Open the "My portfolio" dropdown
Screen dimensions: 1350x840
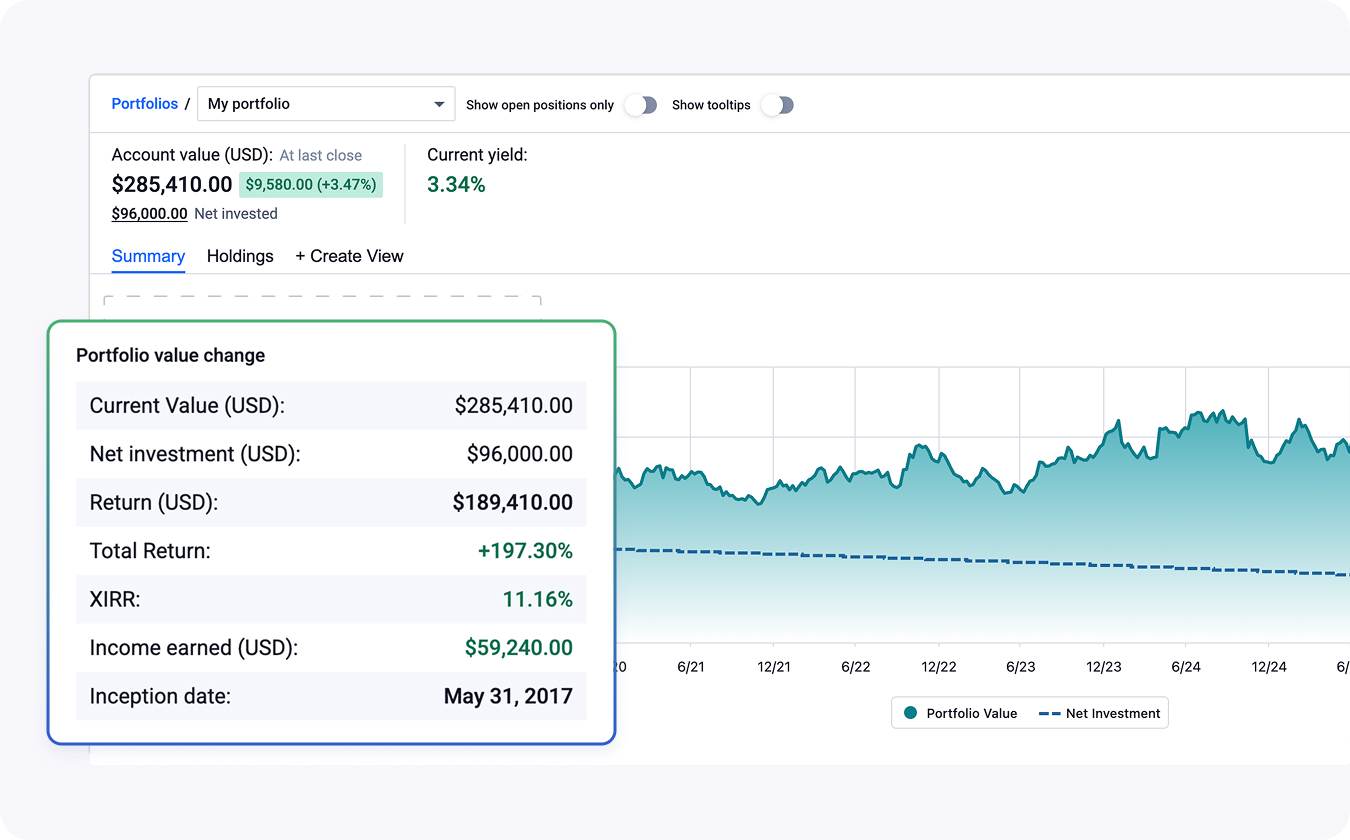326,103
